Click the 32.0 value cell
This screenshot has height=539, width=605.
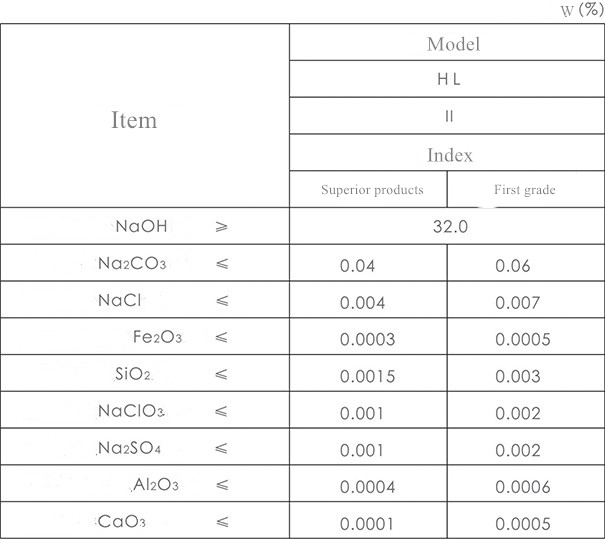pyautogui.click(x=449, y=227)
